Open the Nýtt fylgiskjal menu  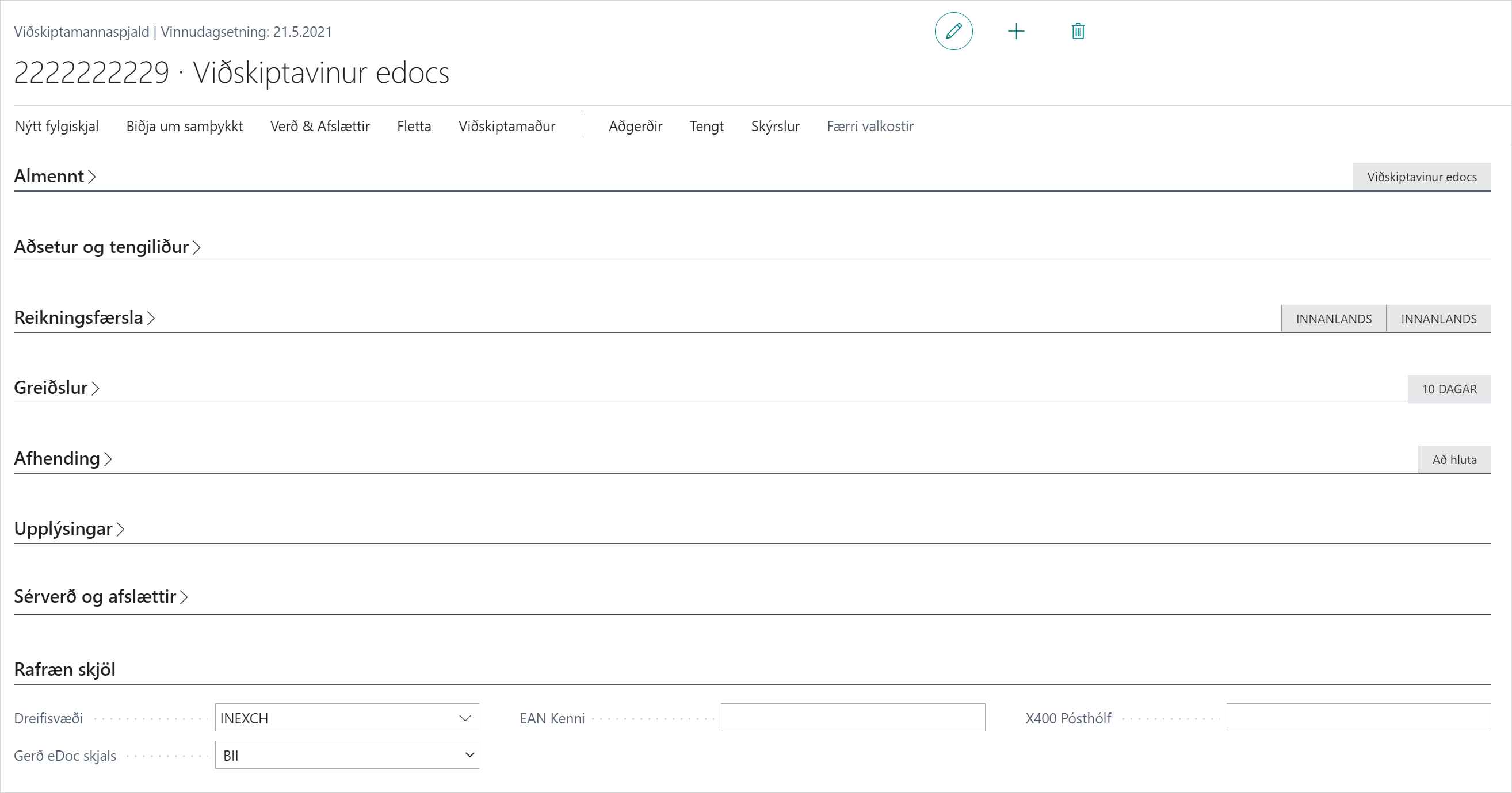pos(57,126)
